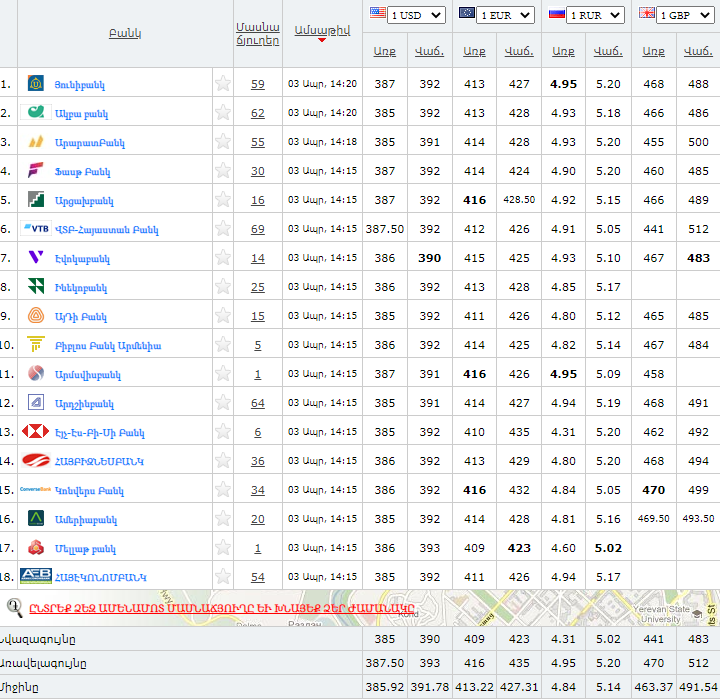Image resolution: width=720 pixels, height=699 pixels.
Task: Click the Ինեկոբանկ green logo icon
Action: (36, 286)
